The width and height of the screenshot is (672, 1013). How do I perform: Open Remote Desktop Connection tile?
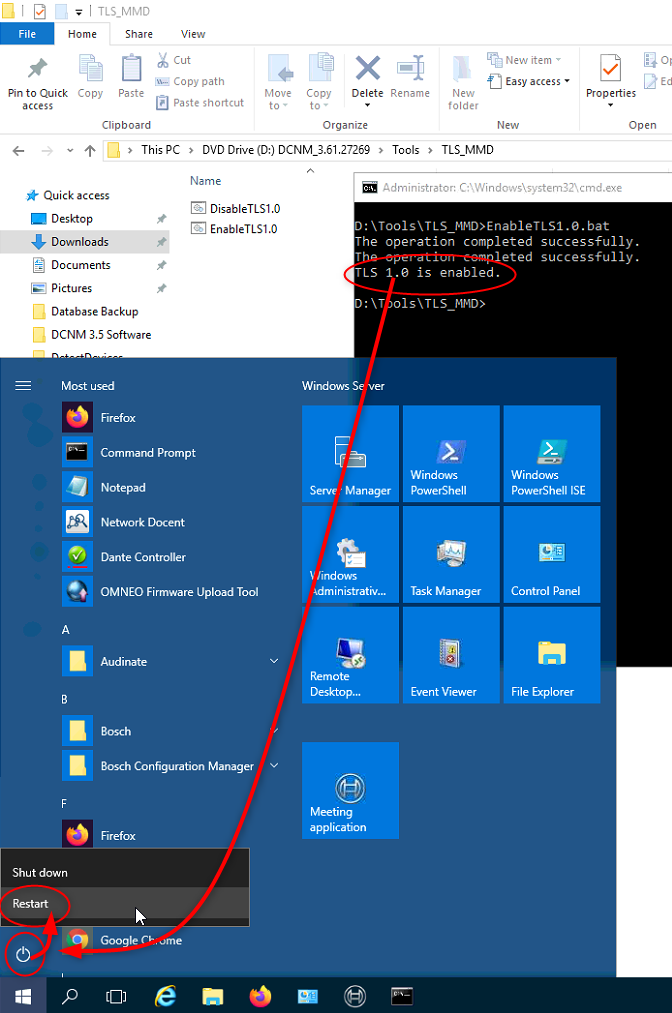click(350, 655)
